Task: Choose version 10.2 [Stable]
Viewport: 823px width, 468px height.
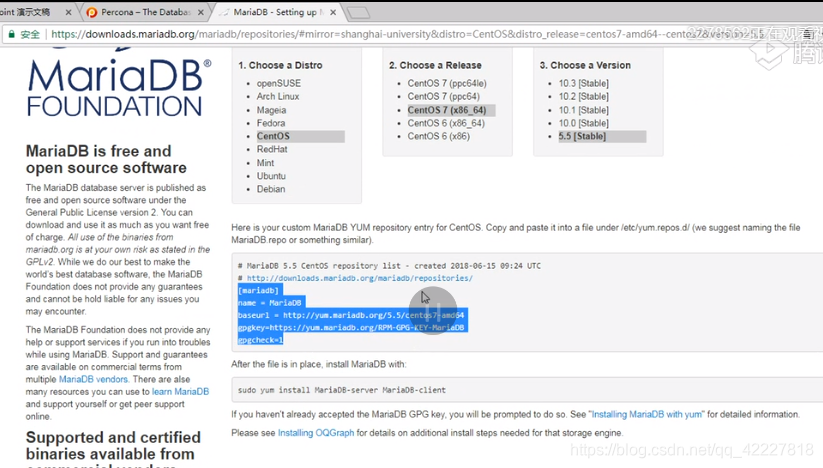Action: point(583,97)
